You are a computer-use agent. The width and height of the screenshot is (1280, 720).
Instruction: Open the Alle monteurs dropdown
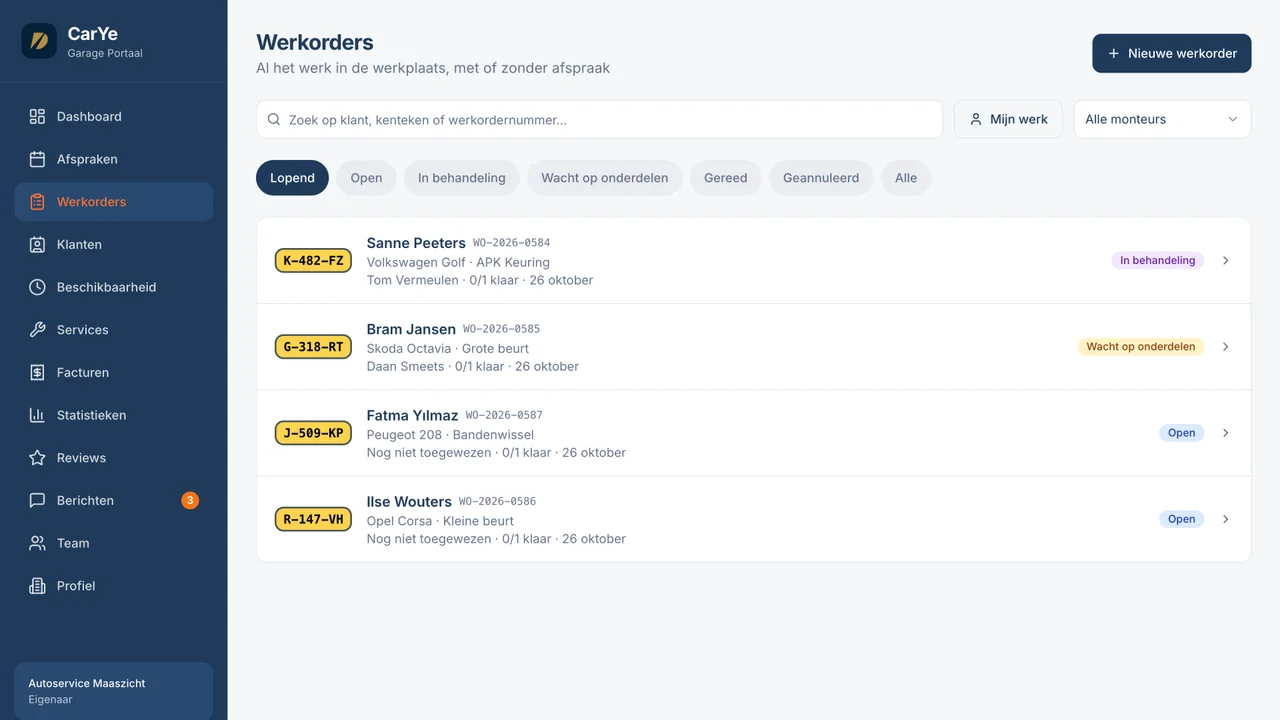click(1162, 119)
